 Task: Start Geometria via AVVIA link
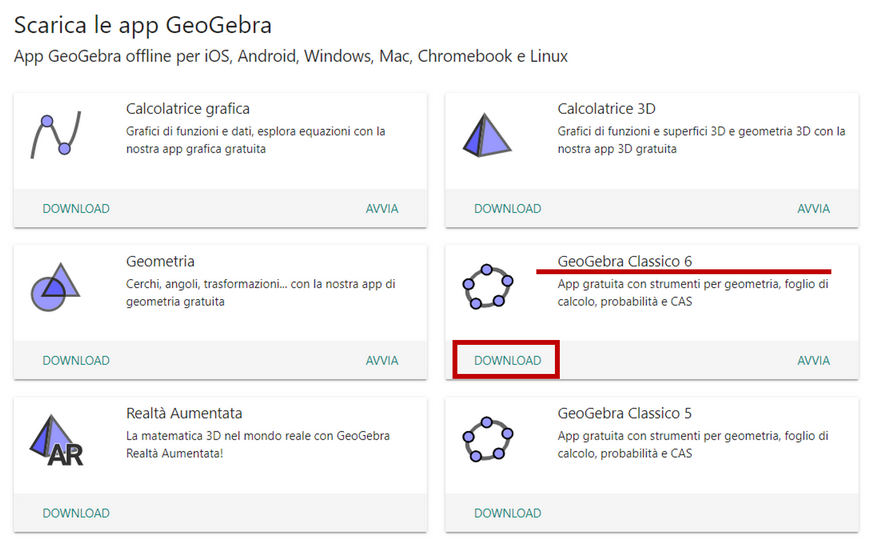(382, 361)
